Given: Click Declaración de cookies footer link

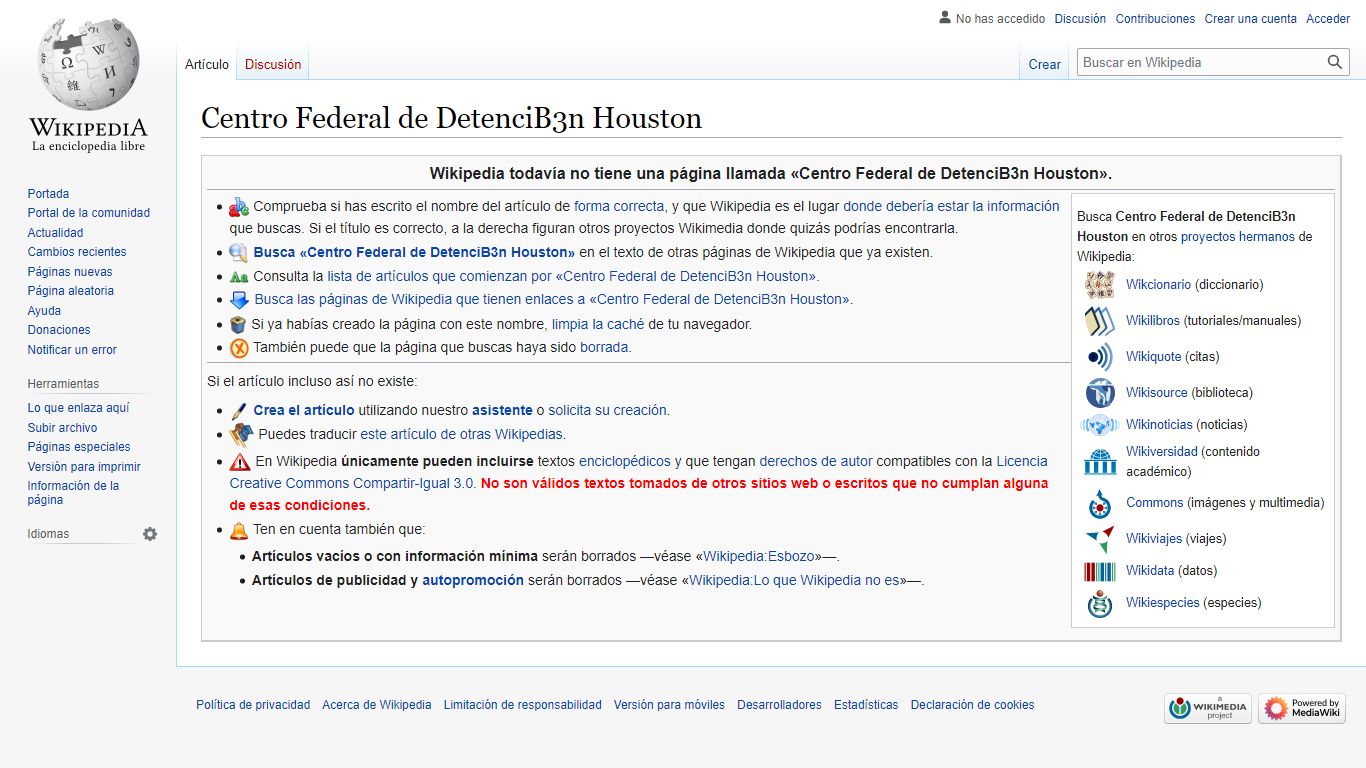Looking at the screenshot, I should 972,705.
